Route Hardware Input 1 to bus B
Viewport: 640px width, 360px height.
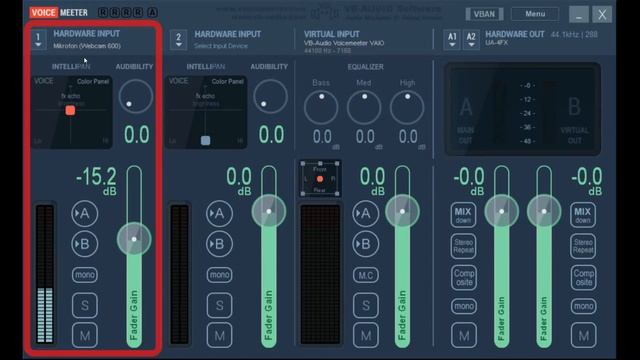pyautogui.click(x=84, y=244)
